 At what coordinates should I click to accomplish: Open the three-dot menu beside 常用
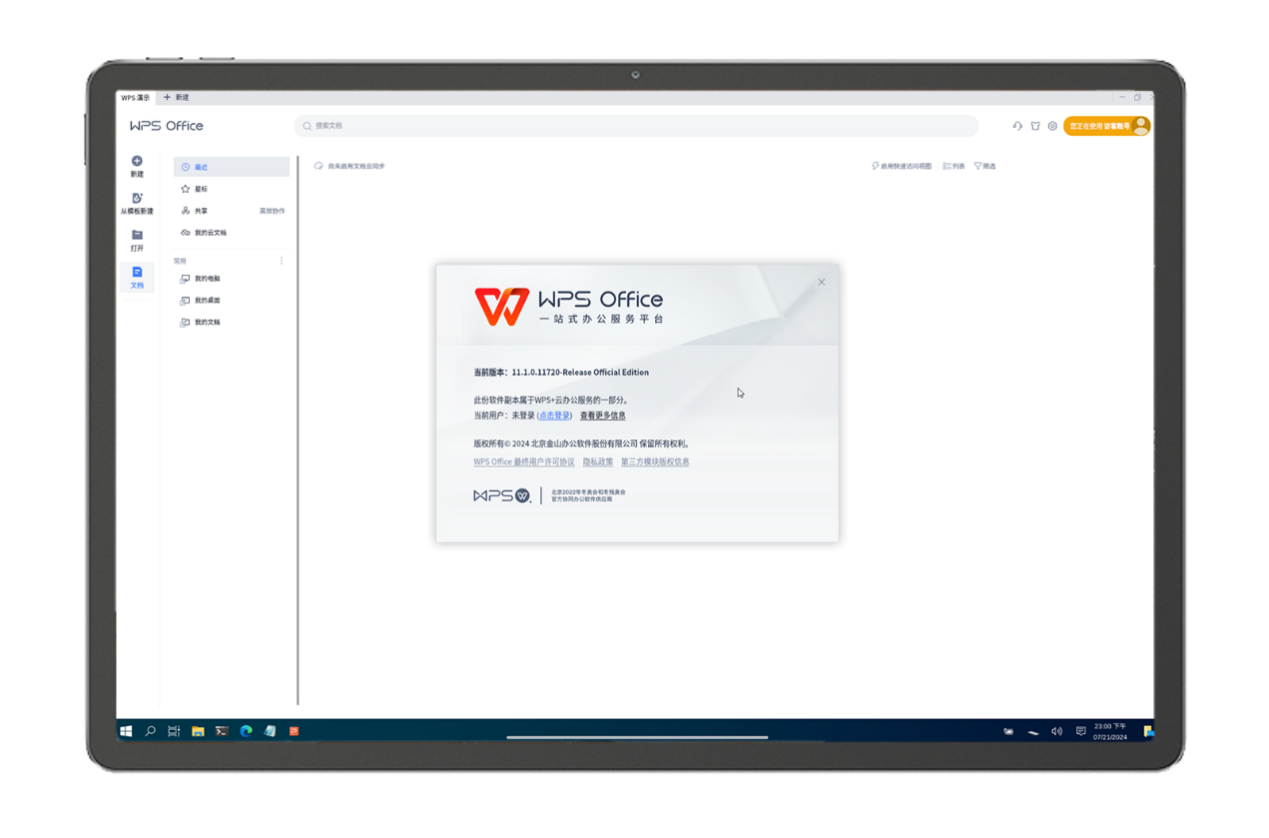coord(281,261)
